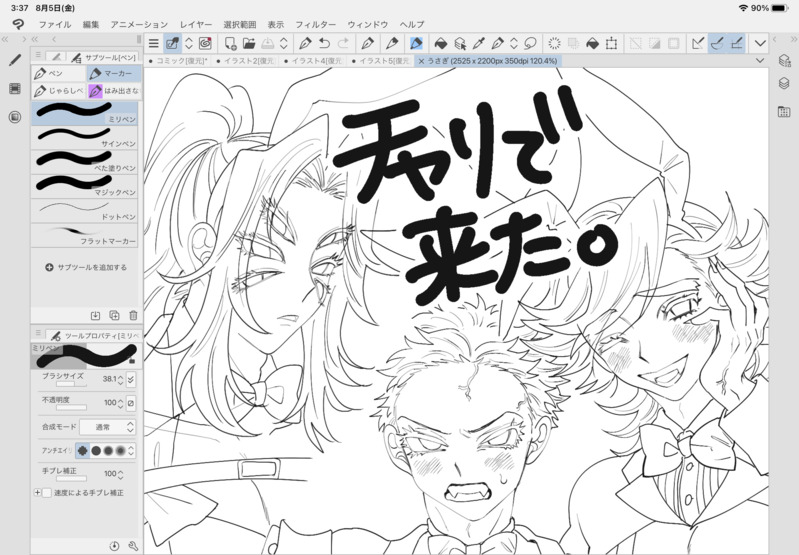Click the transform scale icon
The width and height of the screenshot is (799, 555).
611,44
